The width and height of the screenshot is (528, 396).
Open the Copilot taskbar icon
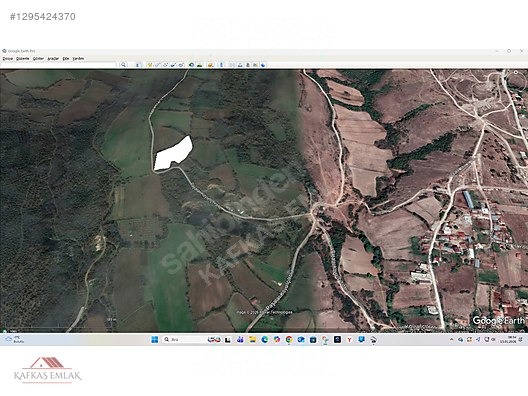277,339
